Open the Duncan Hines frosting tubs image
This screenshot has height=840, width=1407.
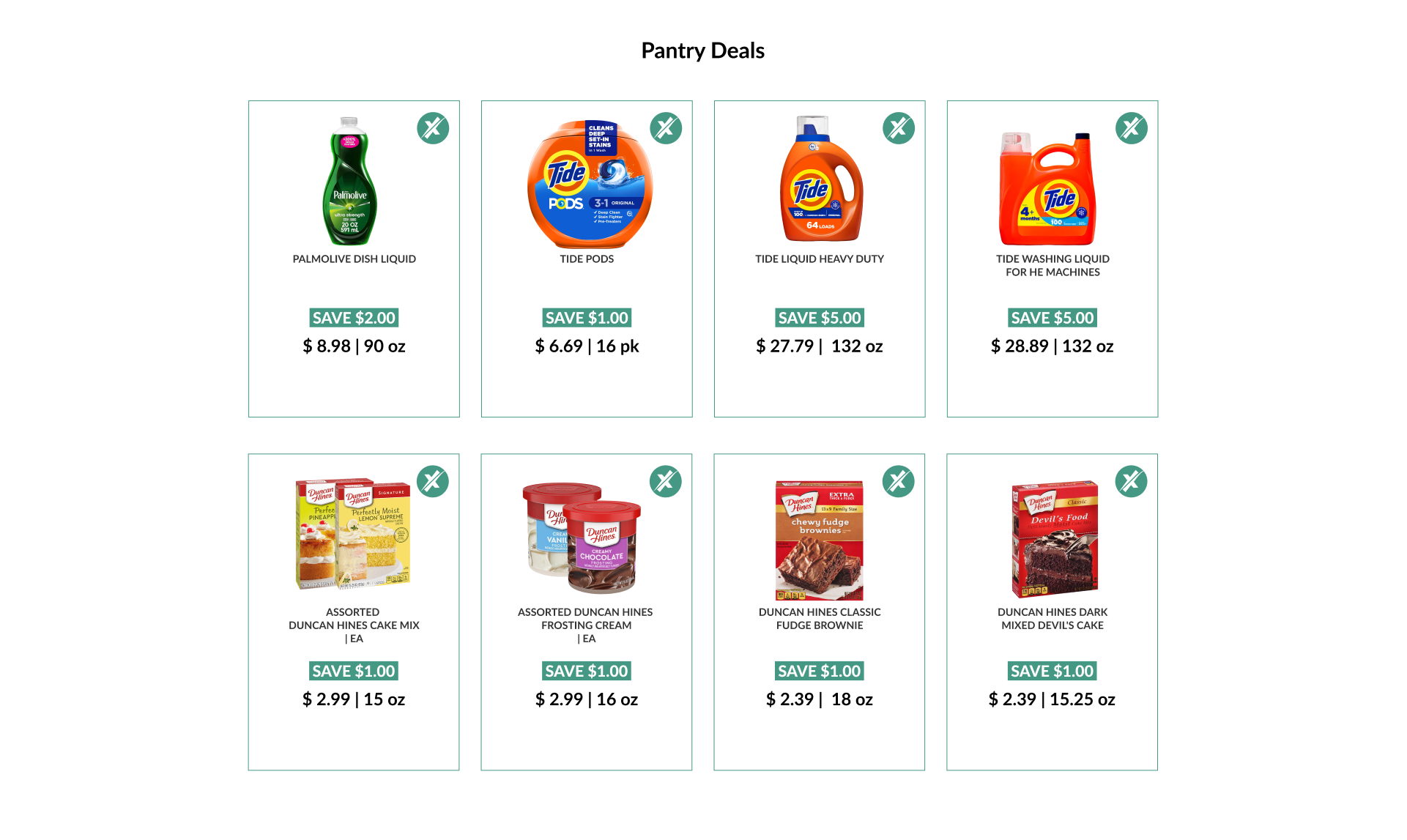point(582,538)
